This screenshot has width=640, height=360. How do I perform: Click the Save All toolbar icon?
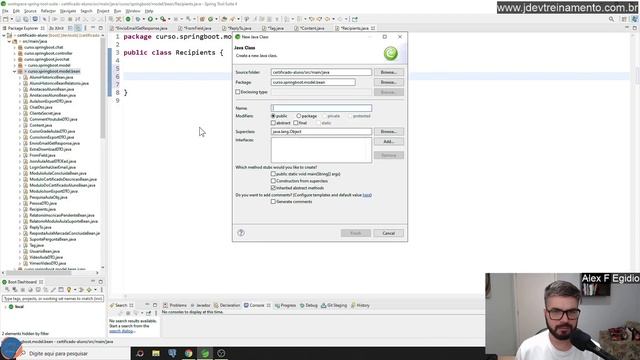(x=26, y=19)
